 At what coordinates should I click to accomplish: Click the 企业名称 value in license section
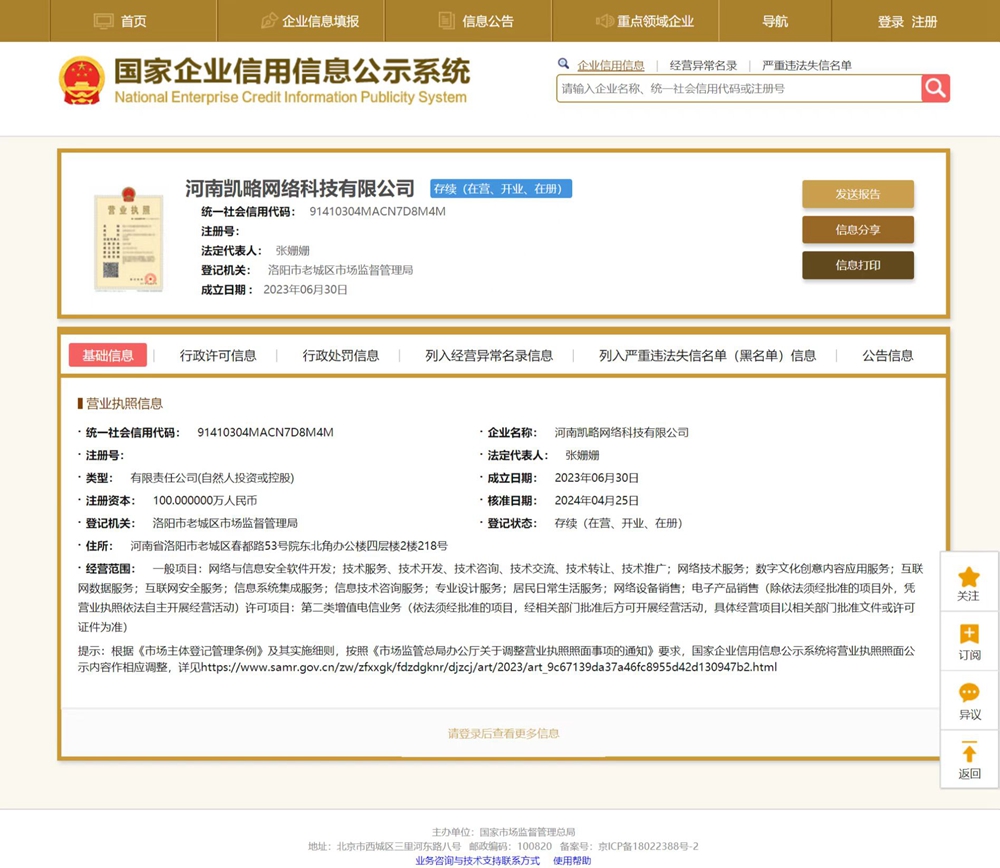tap(621, 432)
